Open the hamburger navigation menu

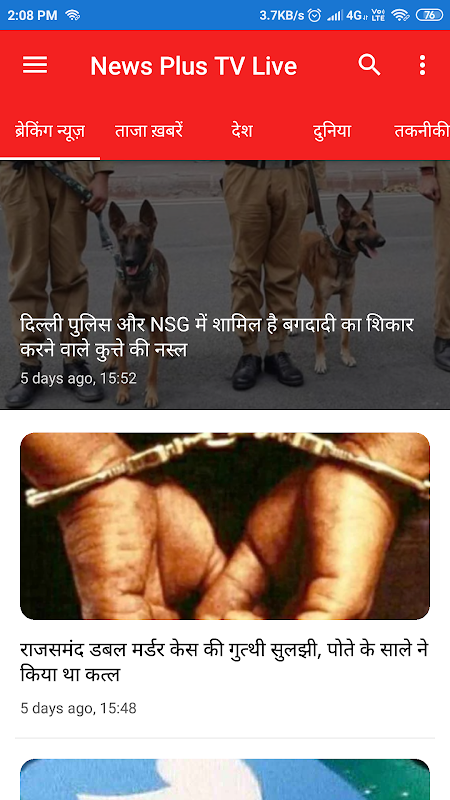click(x=35, y=65)
